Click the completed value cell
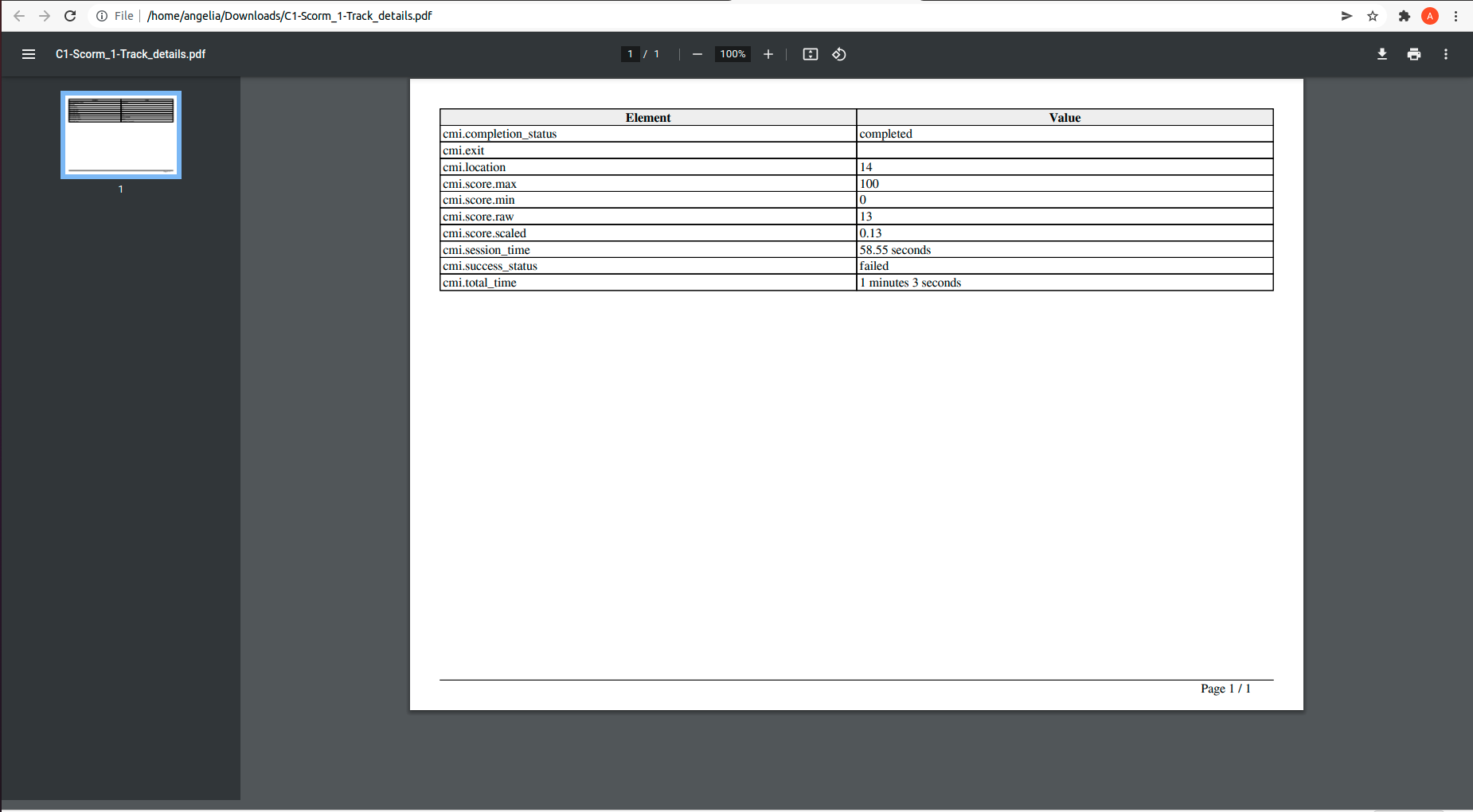1473x812 pixels. tap(1065, 134)
